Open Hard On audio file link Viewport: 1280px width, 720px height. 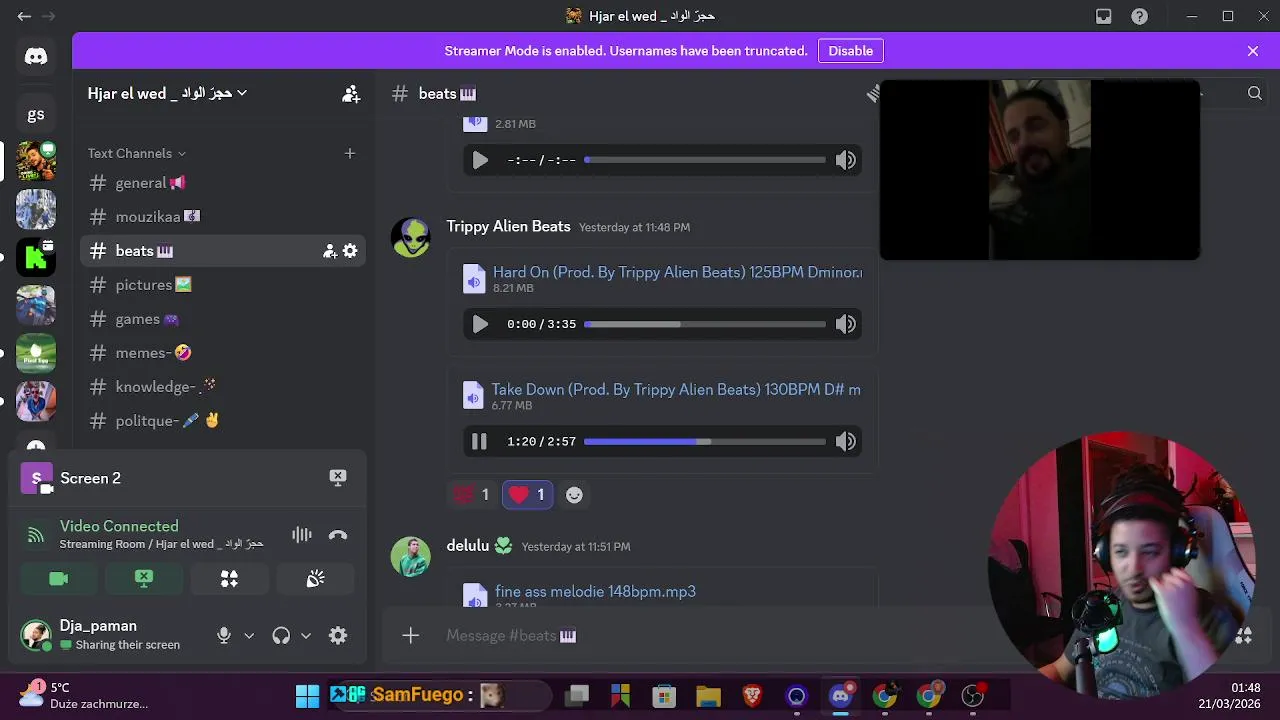point(677,272)
